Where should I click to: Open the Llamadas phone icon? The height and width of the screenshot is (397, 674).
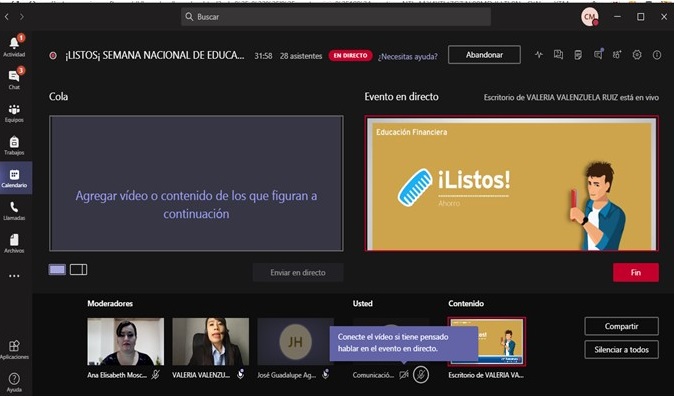(14, 211)
